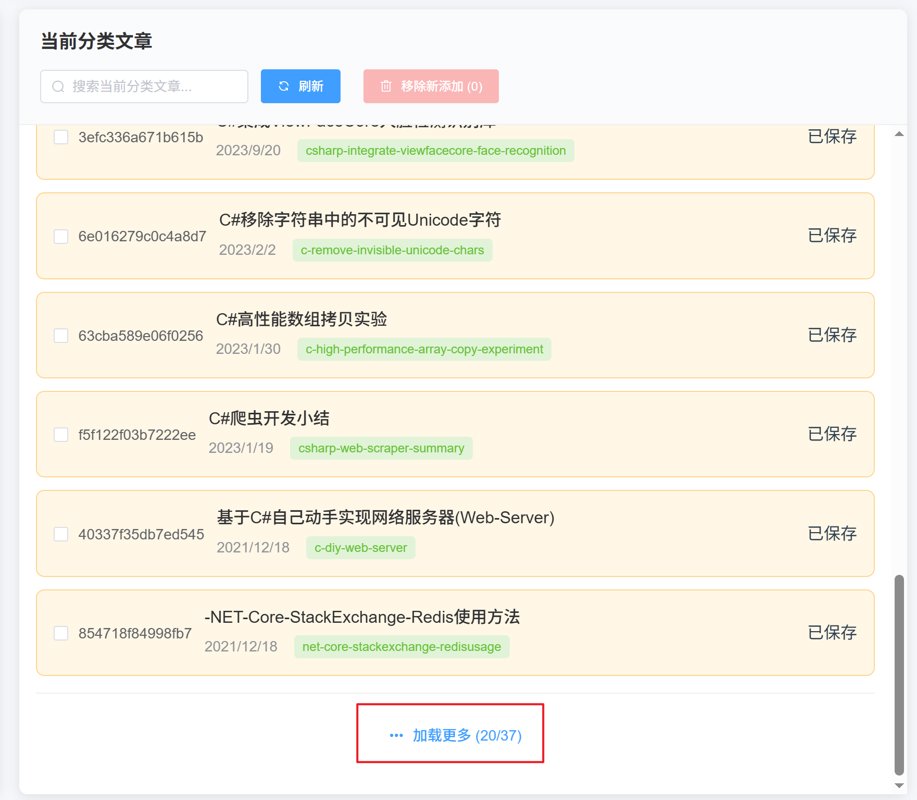Click the ellipsis icon beside 加载更多
917x800 pixels.
tap(396, 735)
